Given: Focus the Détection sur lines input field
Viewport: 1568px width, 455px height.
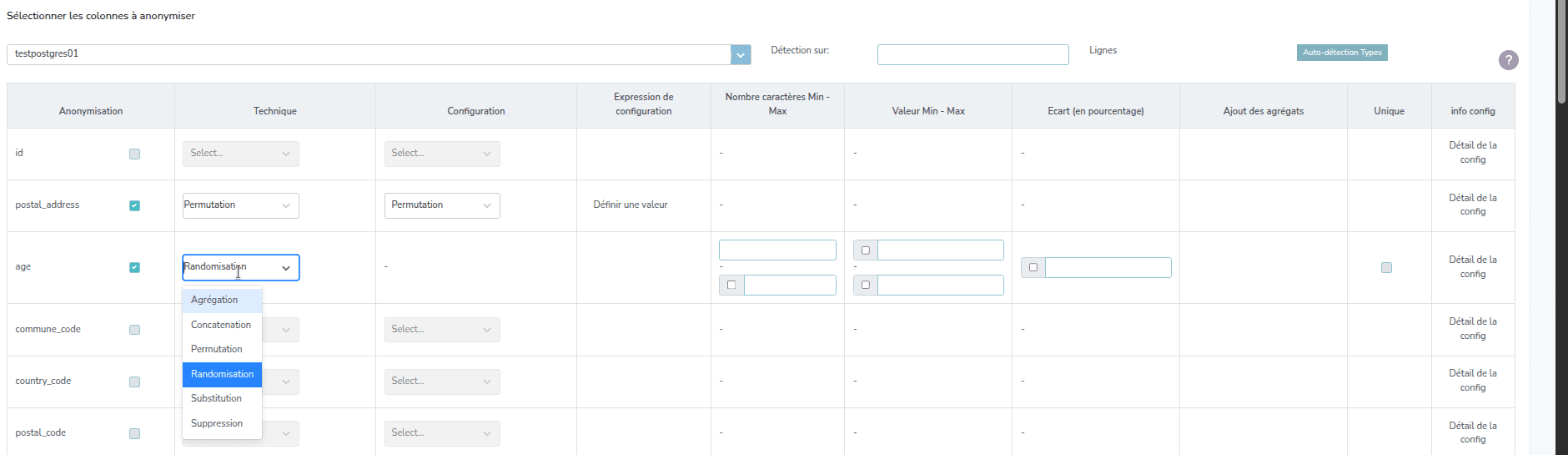Looking at the screenshot, I should pyautogui.click(x=972, y=54).
